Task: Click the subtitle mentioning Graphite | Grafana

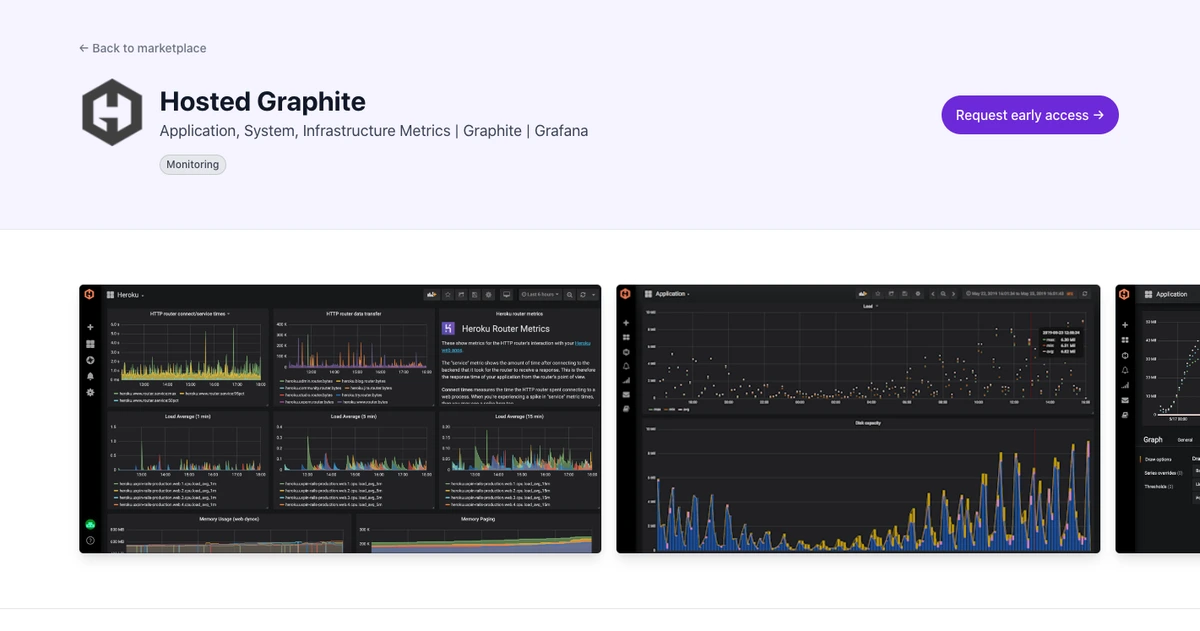Action: point(374,131)
